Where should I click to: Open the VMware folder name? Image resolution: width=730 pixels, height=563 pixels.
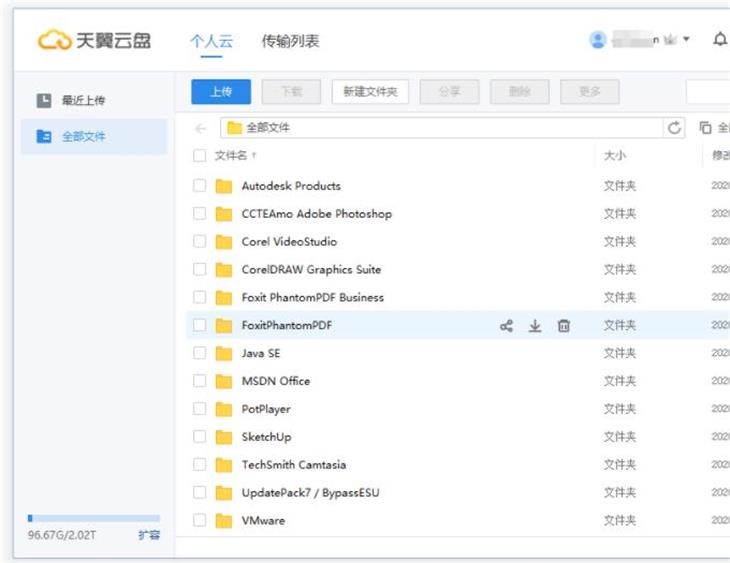click(x=263, y=521)
